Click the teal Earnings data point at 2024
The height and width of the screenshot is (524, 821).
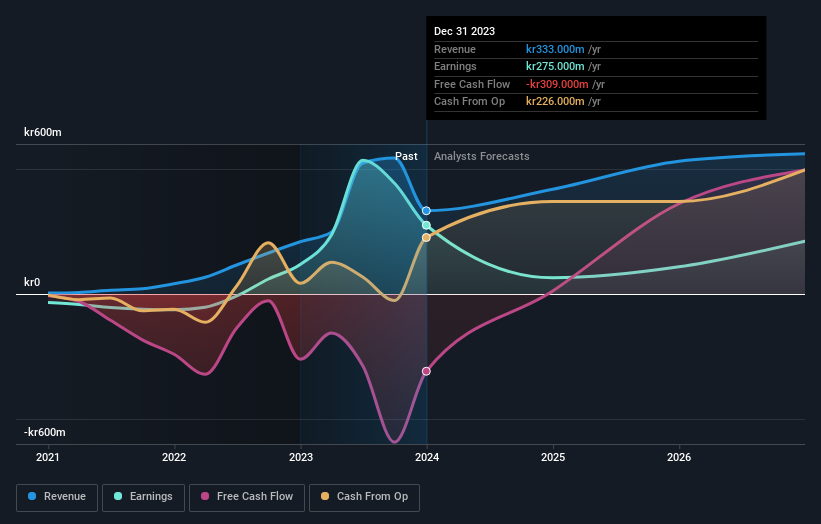[426, 225]
